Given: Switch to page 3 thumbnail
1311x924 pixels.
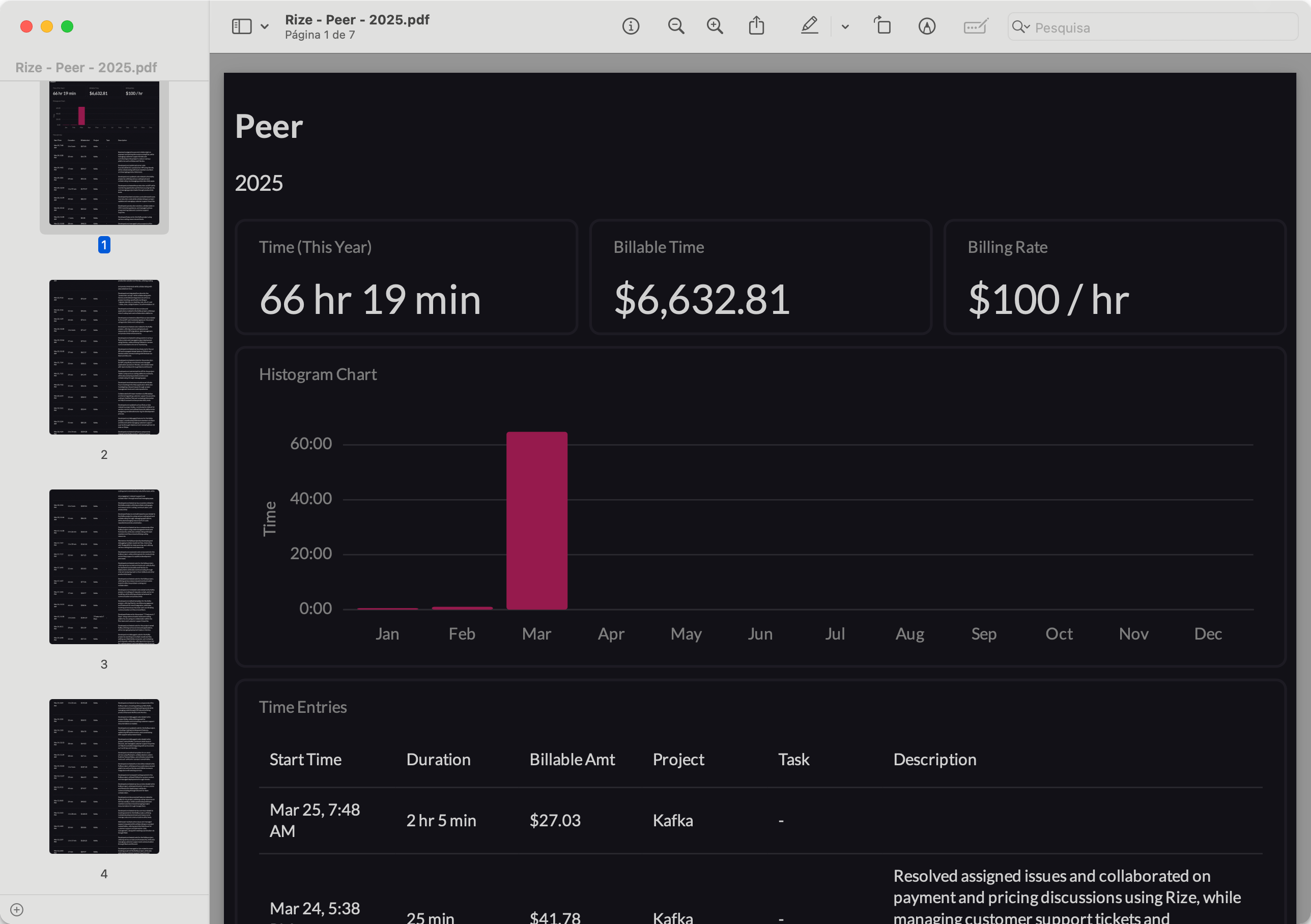Looking at the screenshot, I should coord(104,566).
